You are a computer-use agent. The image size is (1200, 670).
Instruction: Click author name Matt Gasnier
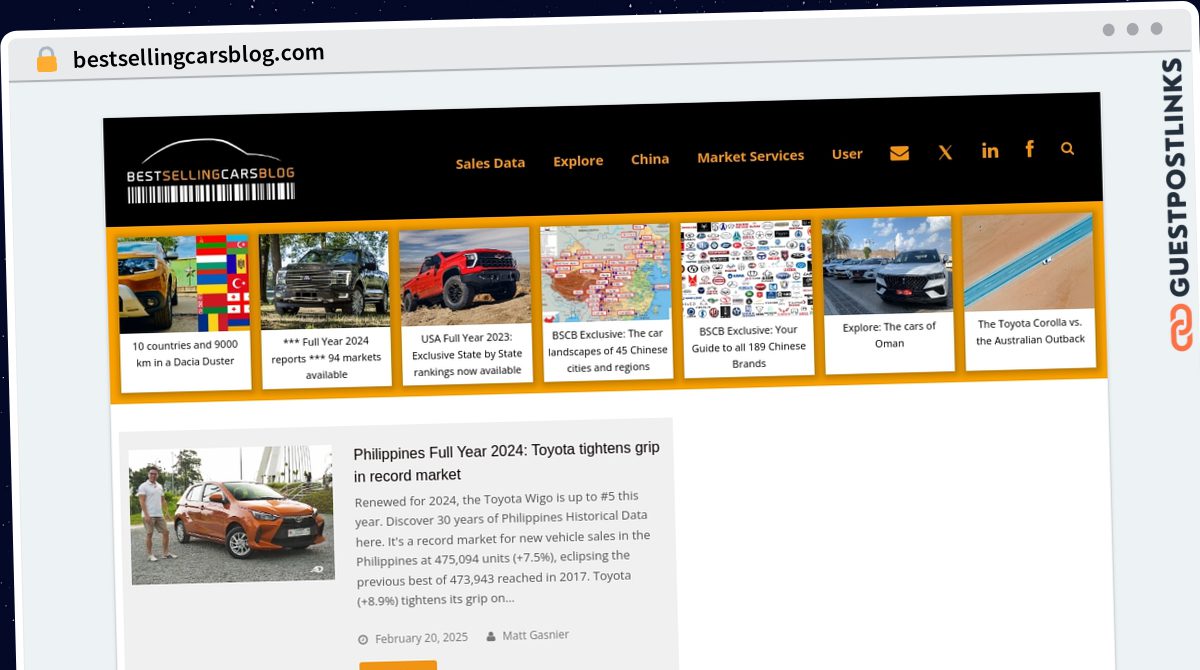click(535, 636)
